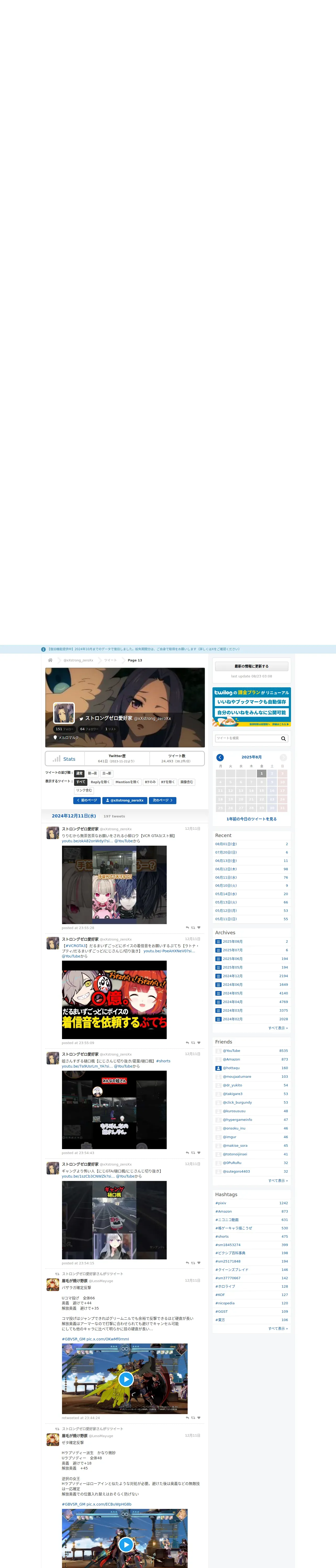Like the tweet posted at 23:55:09
This screenshot has height=1568, width=336.
tap(199, 1043)
